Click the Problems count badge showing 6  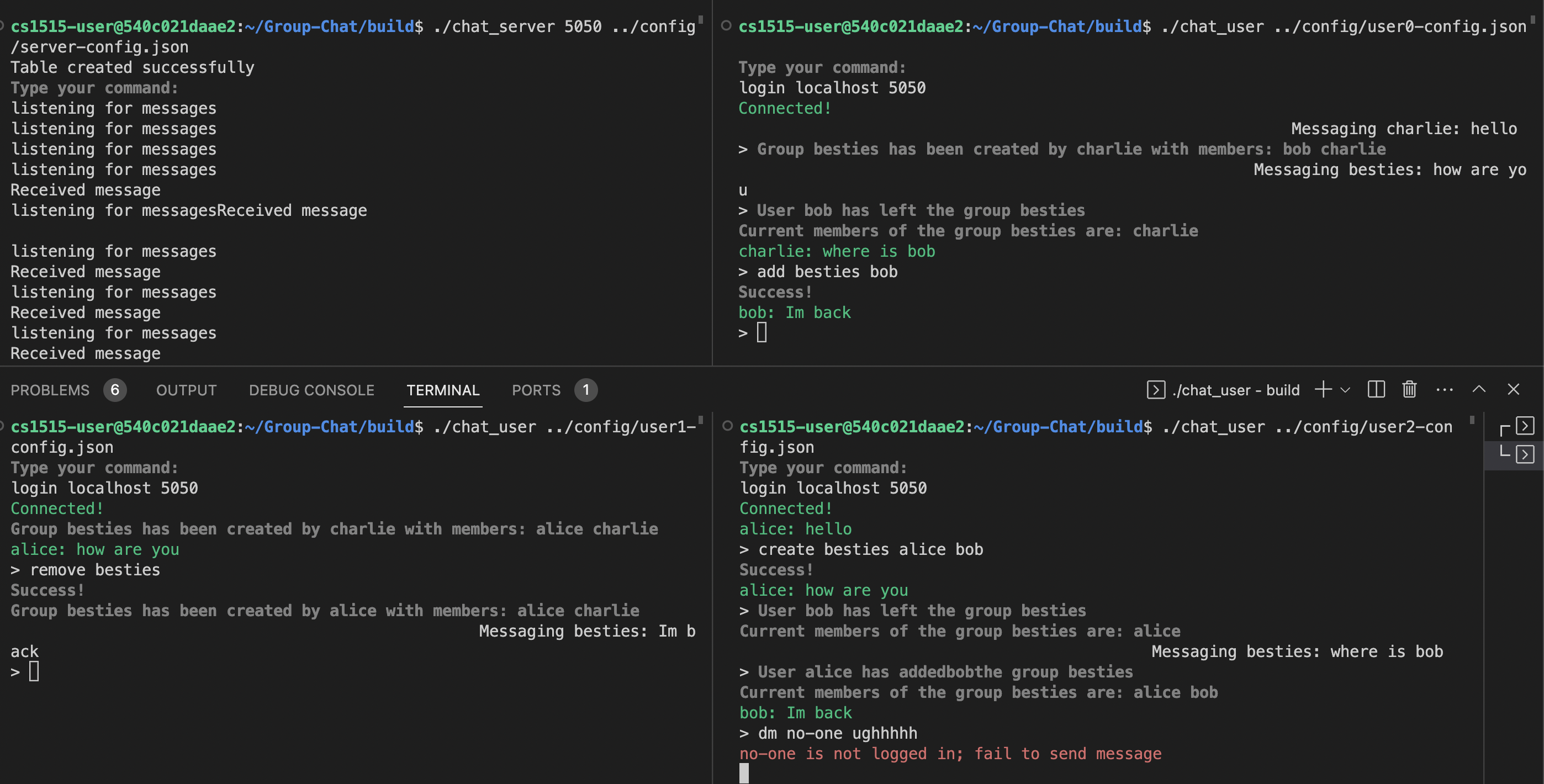[114, 390]
